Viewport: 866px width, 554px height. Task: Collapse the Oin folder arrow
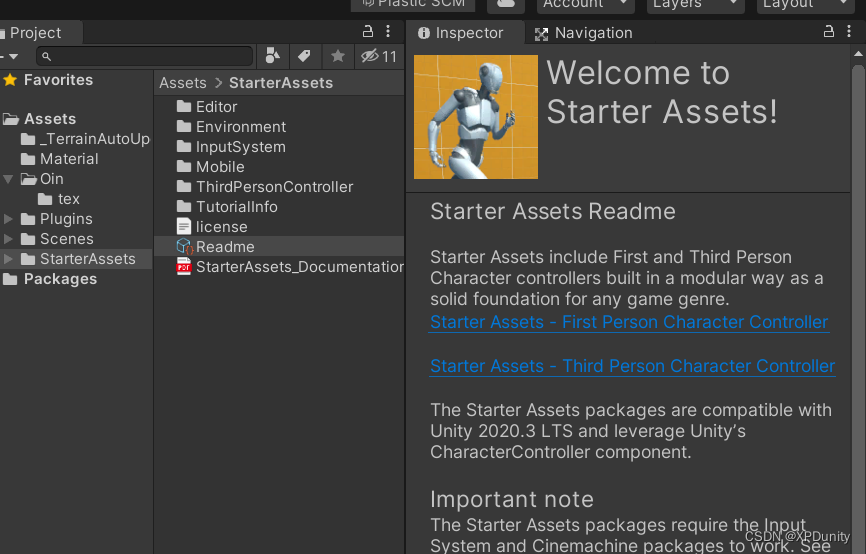(x=8, y=179)
